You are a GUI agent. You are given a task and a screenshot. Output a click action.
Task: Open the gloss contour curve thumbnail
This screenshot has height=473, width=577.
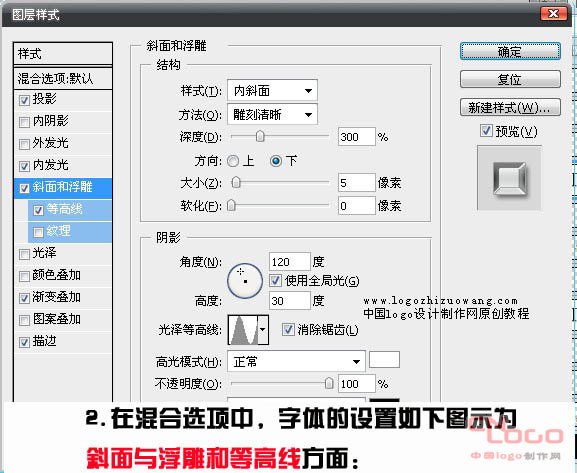point(243,330)
